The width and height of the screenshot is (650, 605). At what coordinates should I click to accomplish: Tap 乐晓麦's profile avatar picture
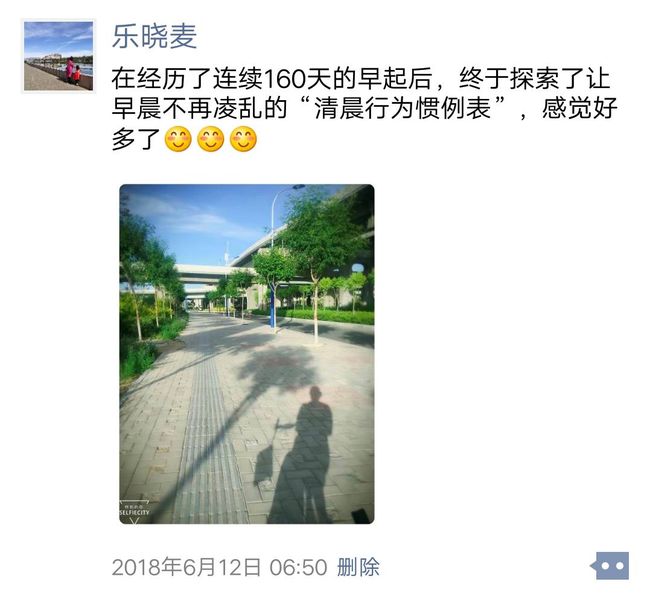coord(58,56)
